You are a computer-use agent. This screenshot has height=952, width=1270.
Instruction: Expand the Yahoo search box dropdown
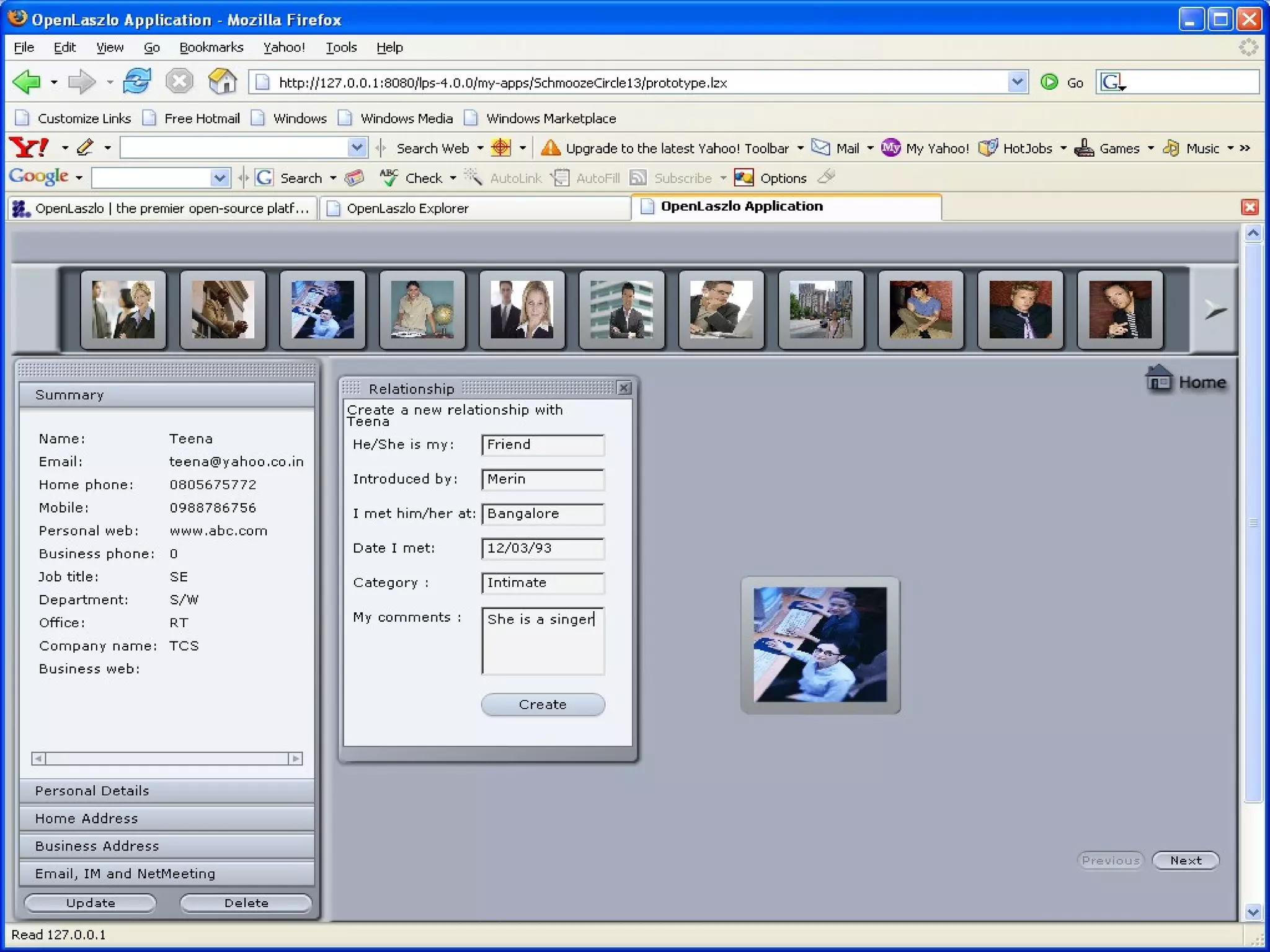[357, 148]
